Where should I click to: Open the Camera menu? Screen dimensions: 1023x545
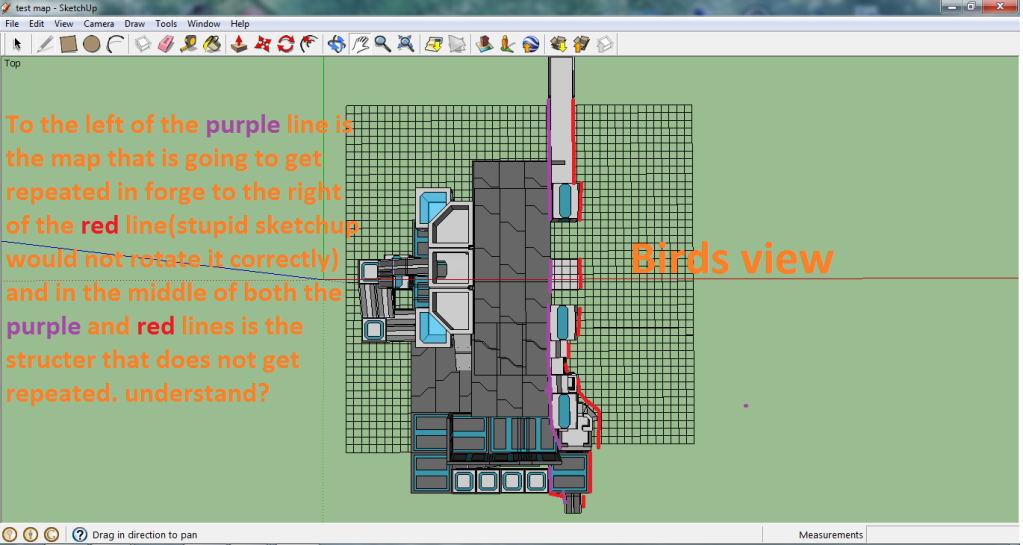click(x=99, y=23)
